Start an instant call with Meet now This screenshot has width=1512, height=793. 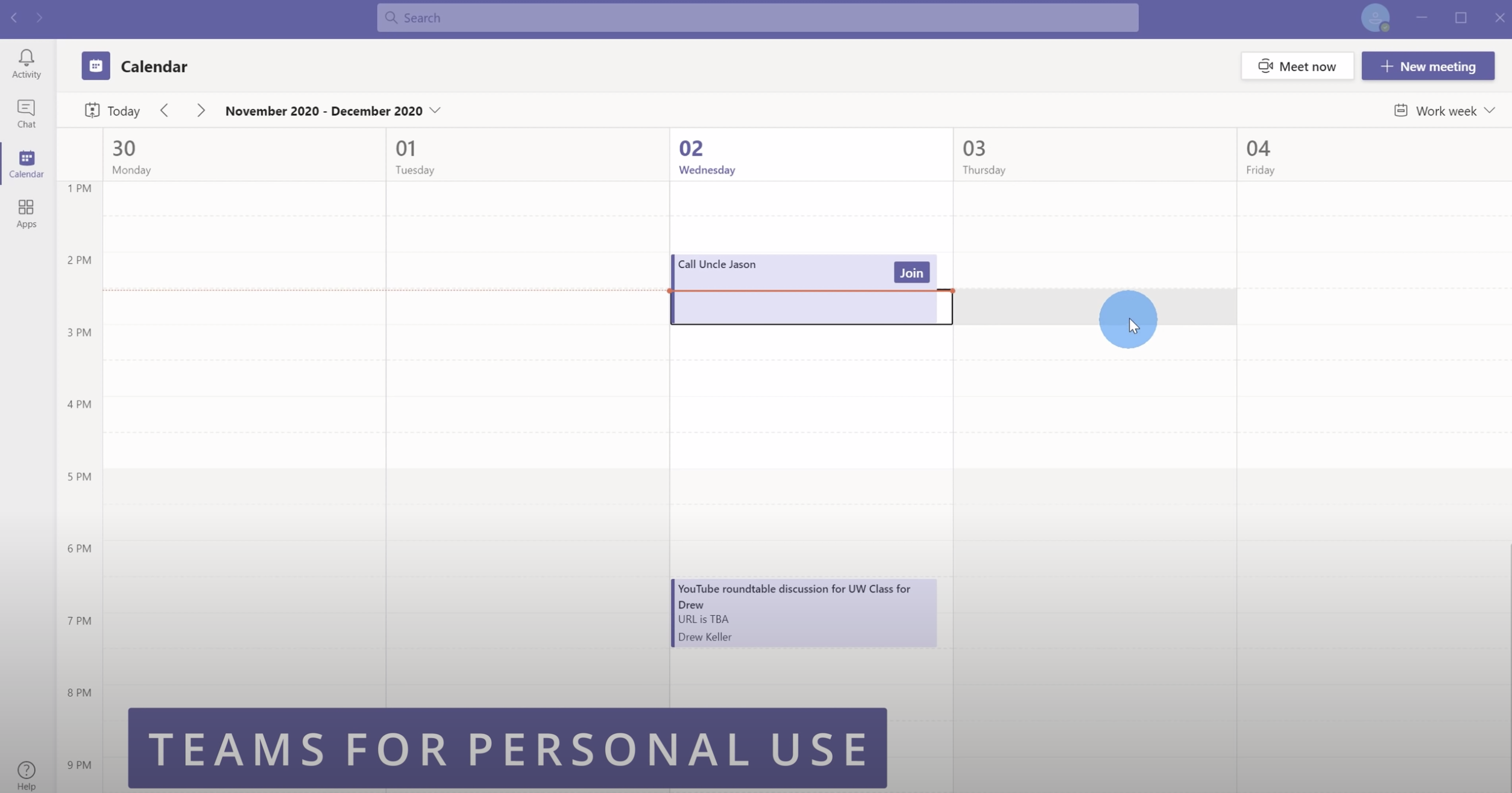click(1297, 66)
